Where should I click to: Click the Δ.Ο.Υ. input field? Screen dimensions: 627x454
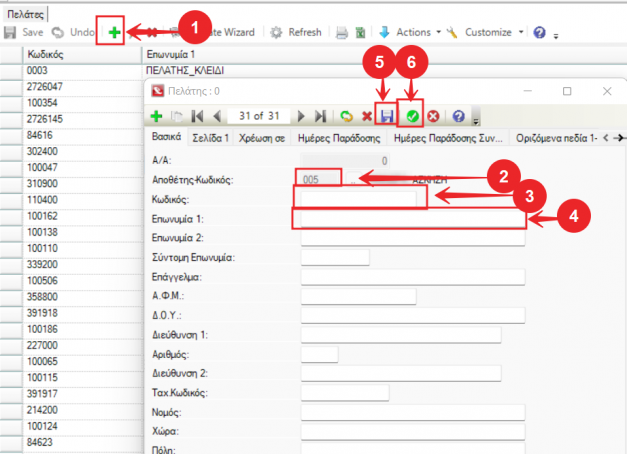[x=413, y=315]
